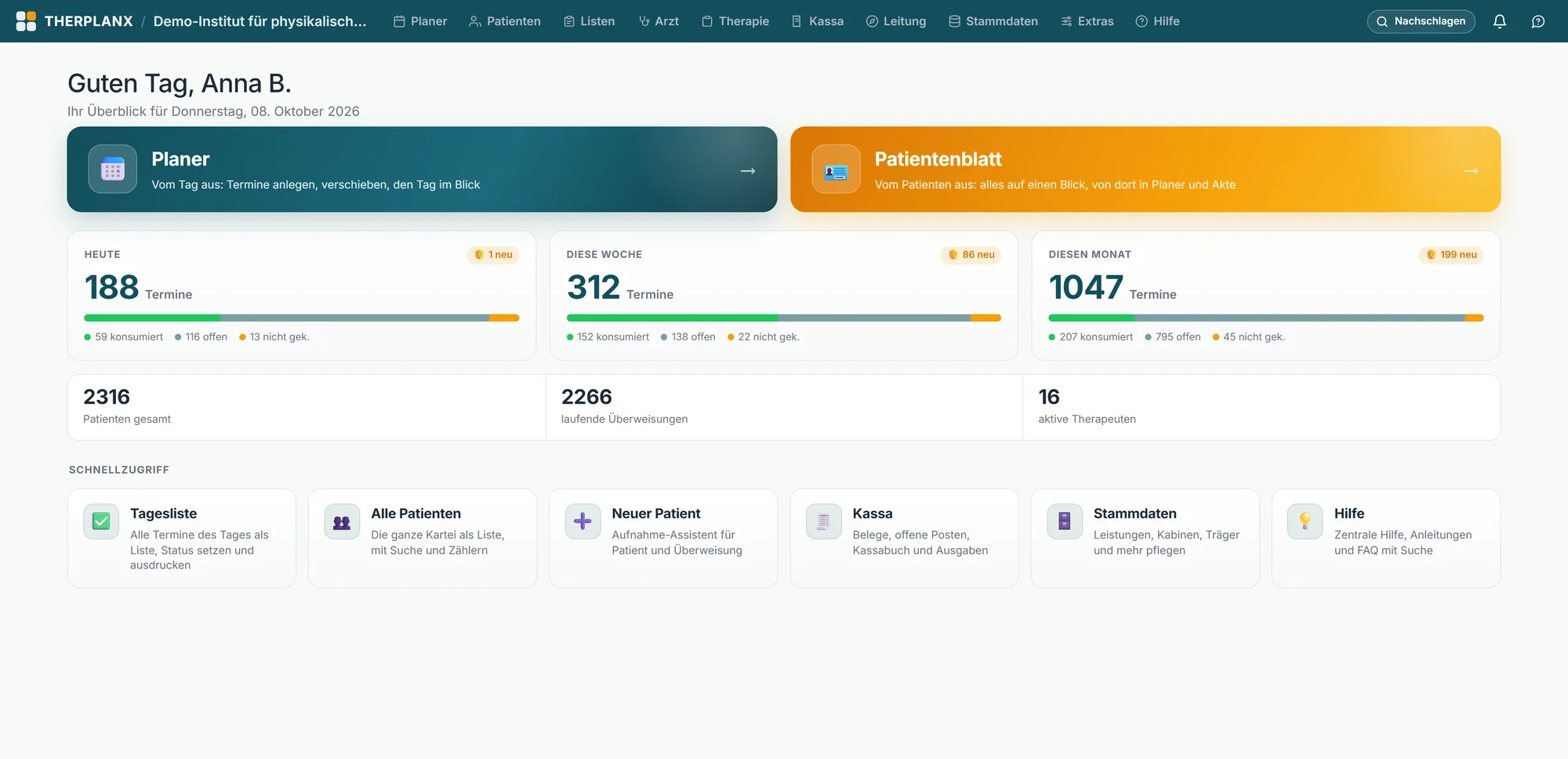Click the Stammdaten cabinet icon

click(x=1064, y=521)
